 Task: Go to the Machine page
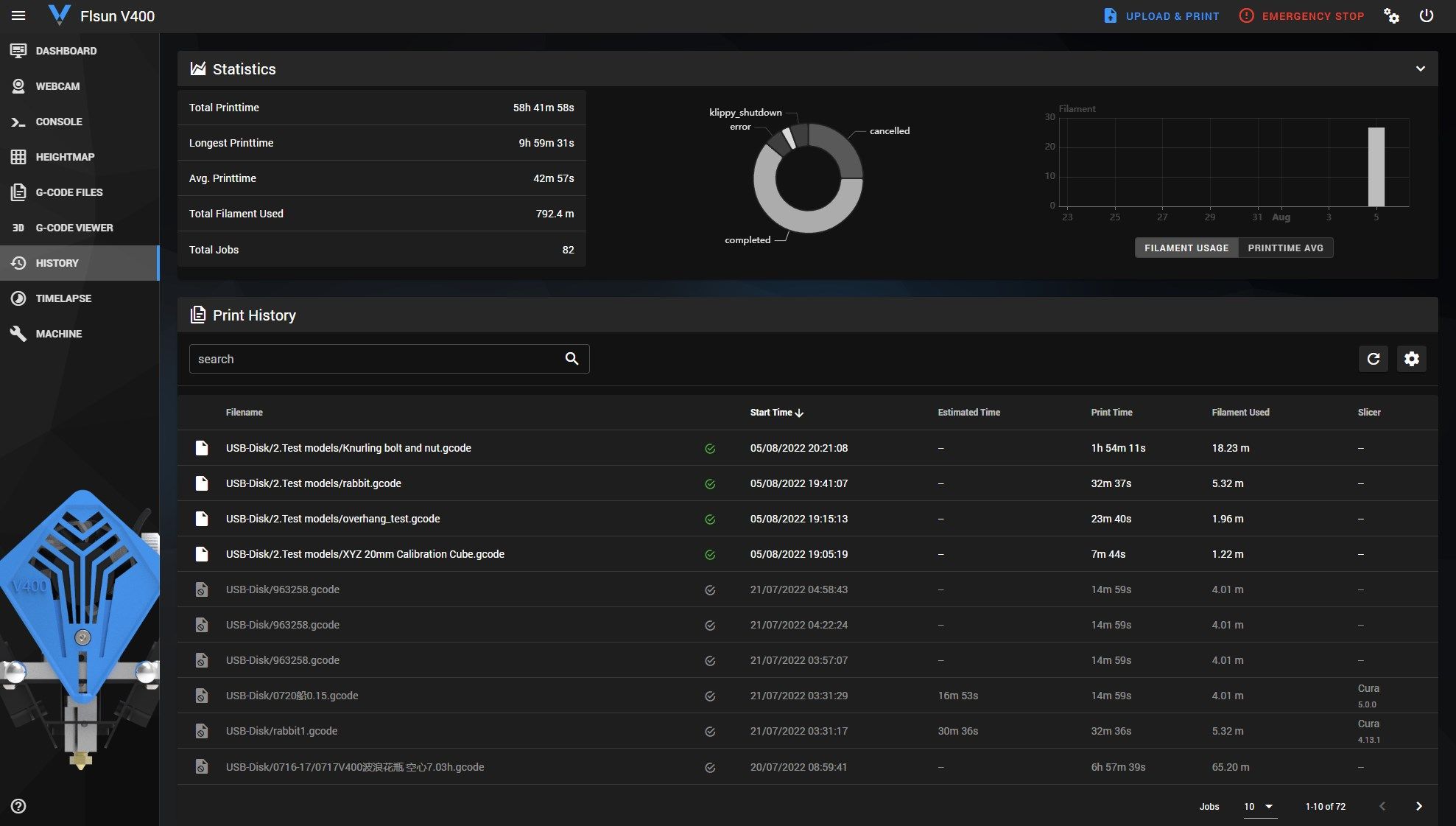pos(80,334)
